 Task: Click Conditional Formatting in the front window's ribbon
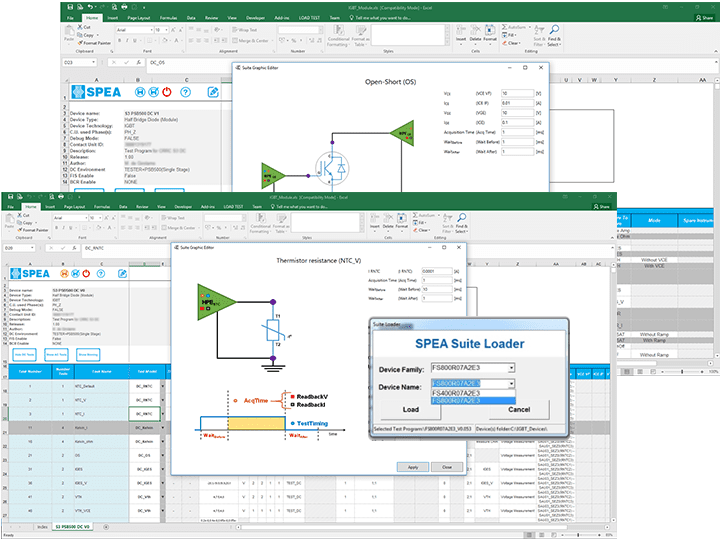(x=261, y=223)
